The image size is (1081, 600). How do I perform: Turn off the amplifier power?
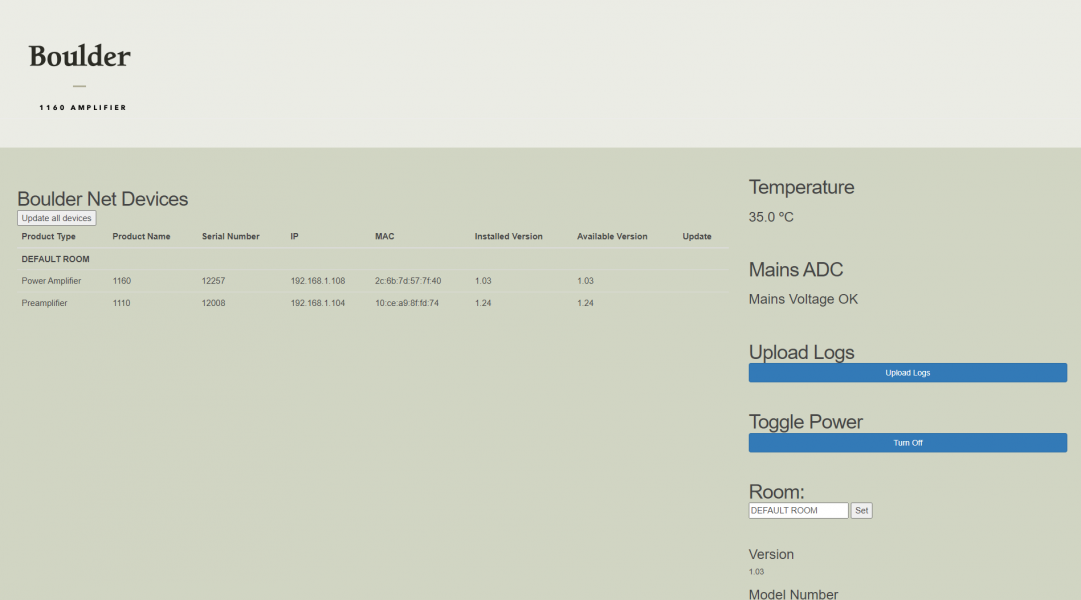pyautogui.click(x=907, y=443)
